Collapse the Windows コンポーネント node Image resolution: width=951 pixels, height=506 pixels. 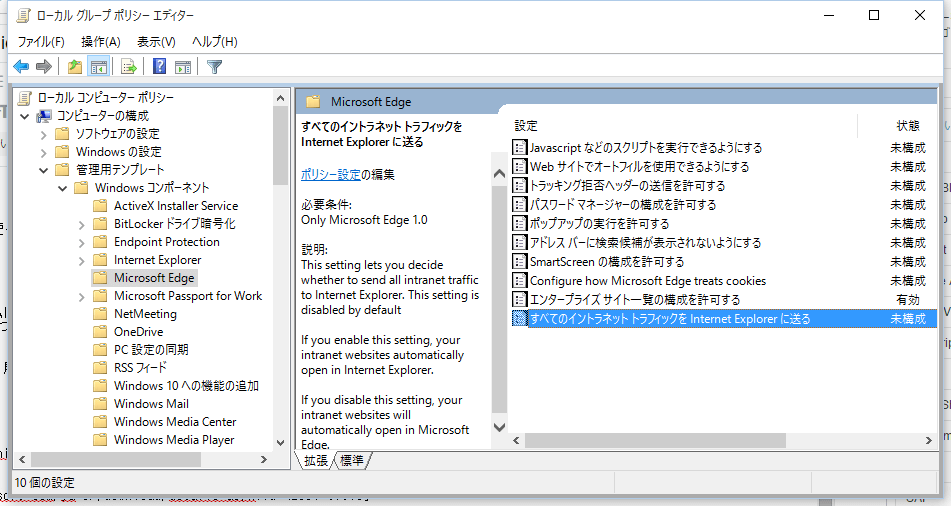pos(62,188)
